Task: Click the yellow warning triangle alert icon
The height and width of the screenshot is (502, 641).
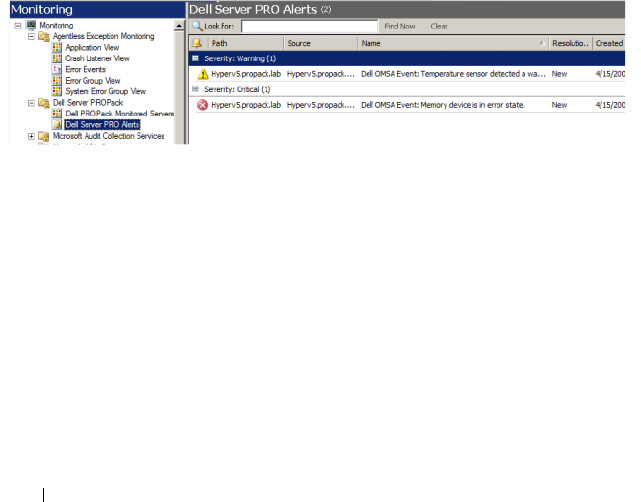Action: coord(203,74)
